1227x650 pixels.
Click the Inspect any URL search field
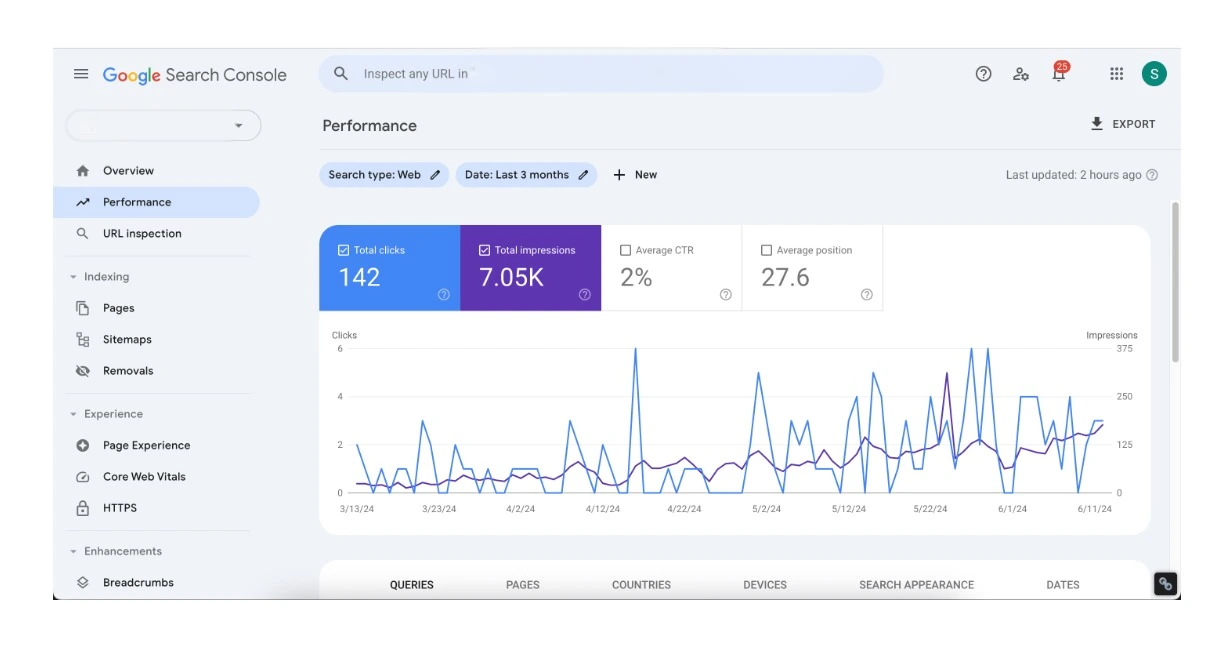[x=600, y=74]
